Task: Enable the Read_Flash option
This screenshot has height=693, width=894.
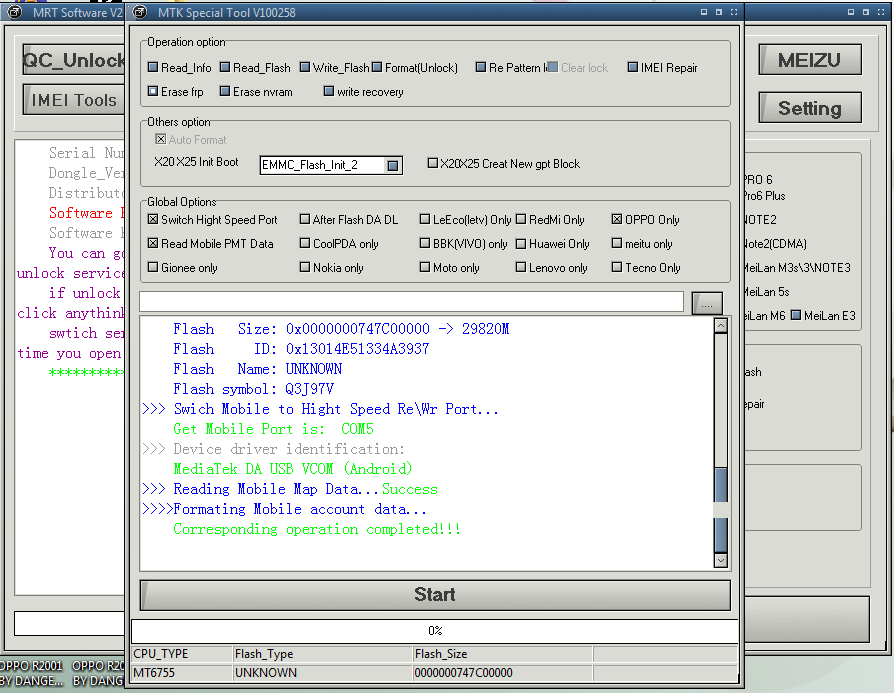Action: (225, 67)
